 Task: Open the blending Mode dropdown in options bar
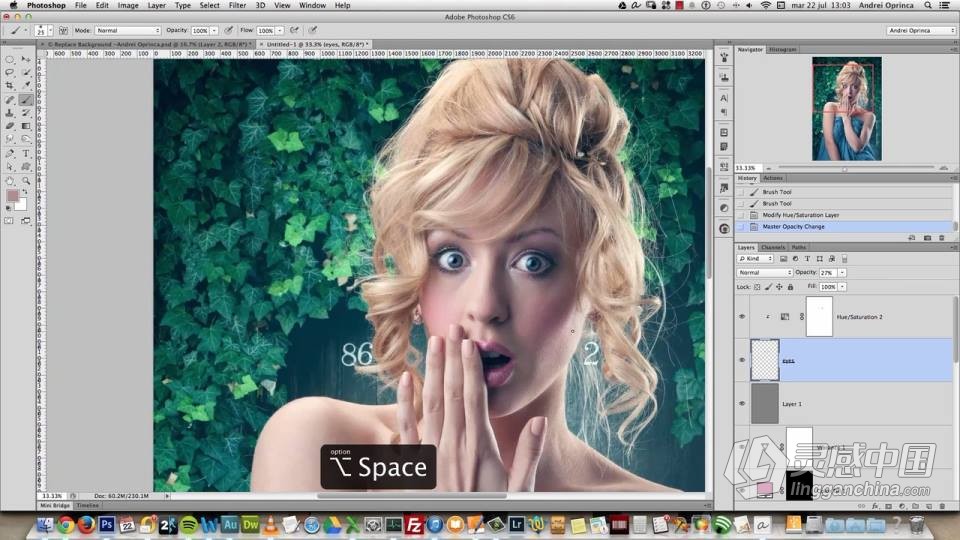[128, 30]
